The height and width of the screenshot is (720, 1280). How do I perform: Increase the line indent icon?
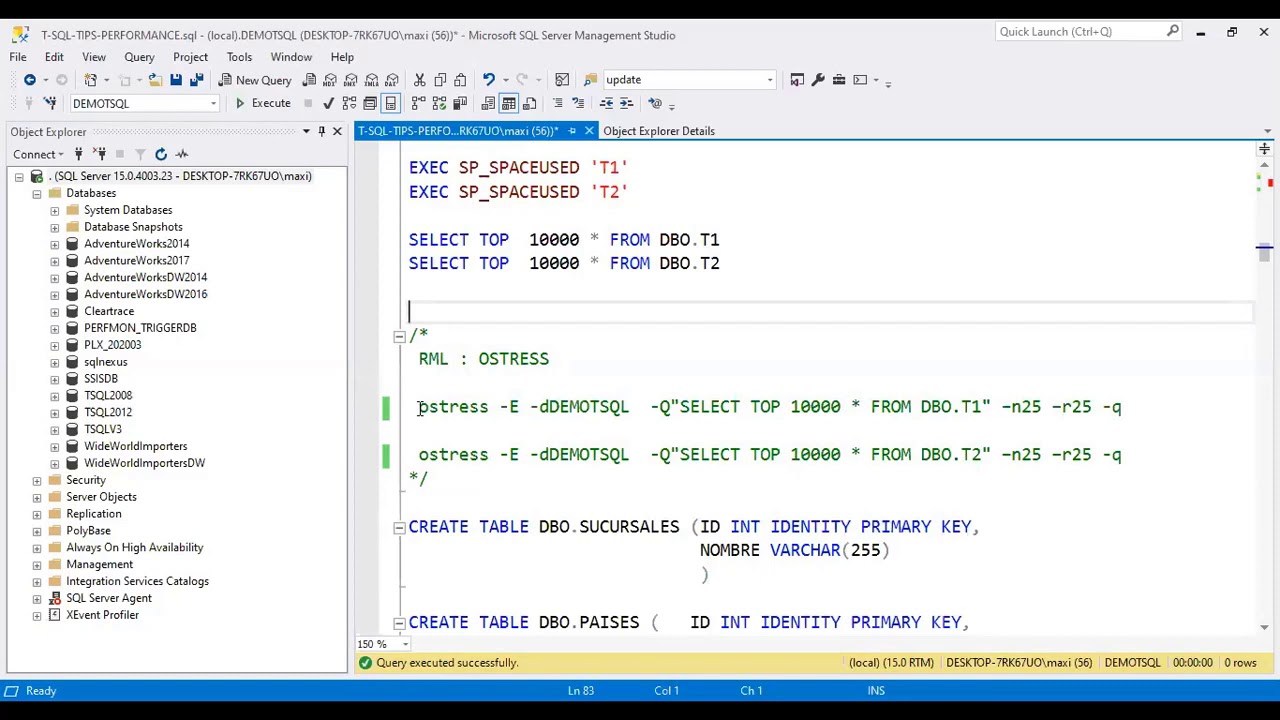pos(626,103)
